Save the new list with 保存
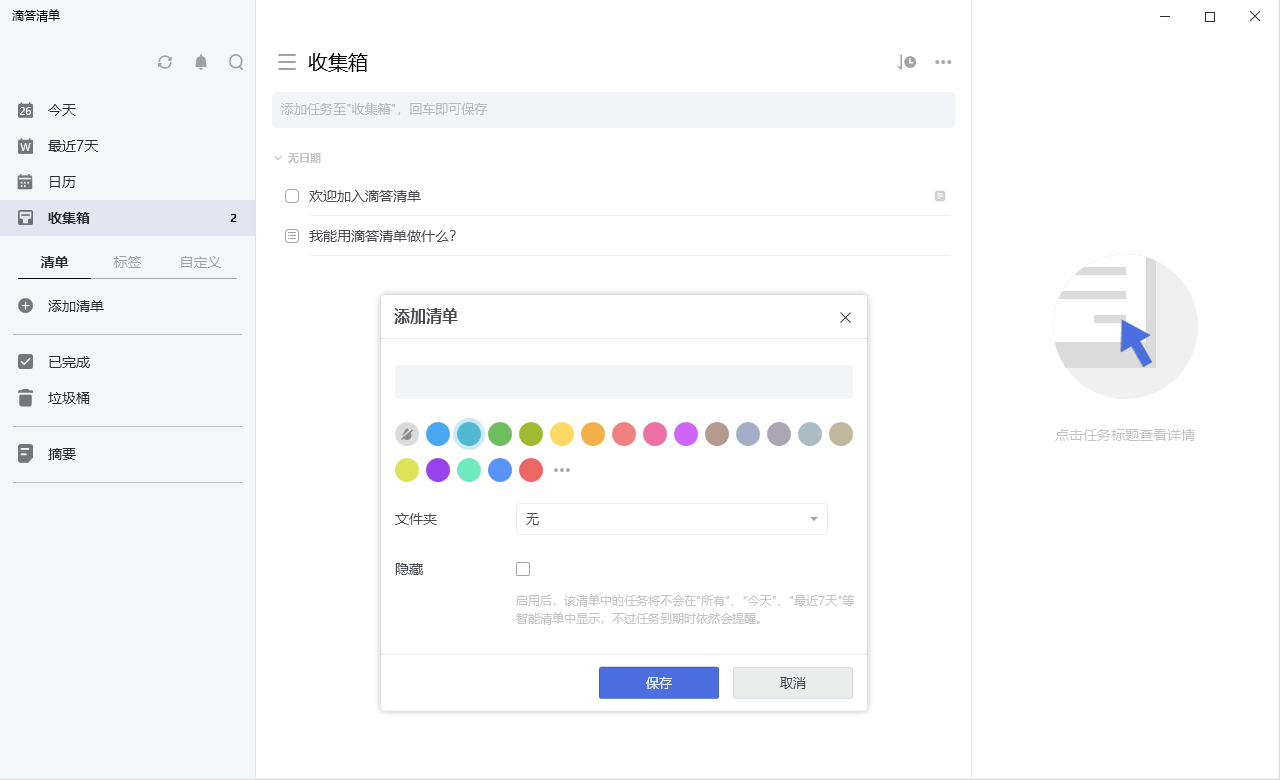 658,682
